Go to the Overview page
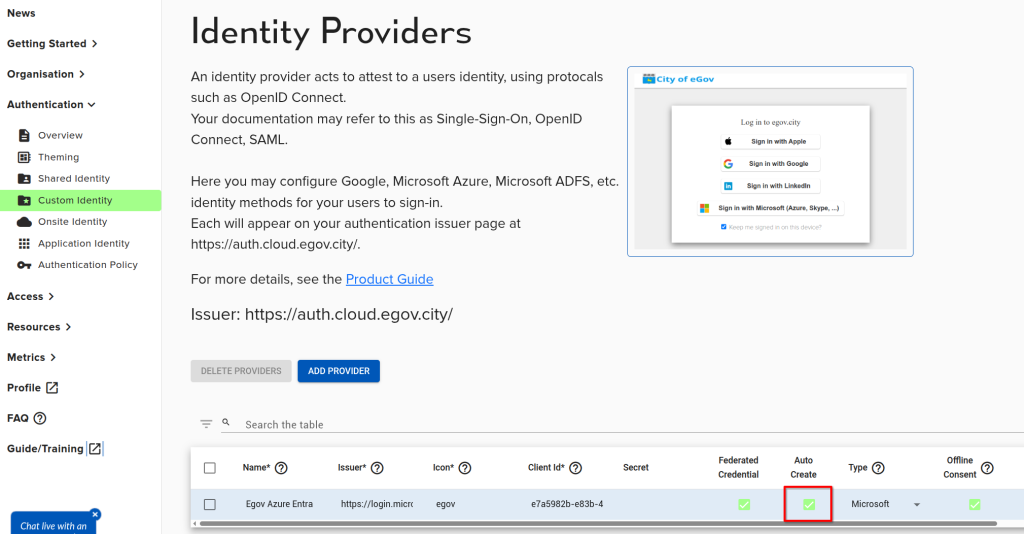1024x534 pixels. point(60,135)
